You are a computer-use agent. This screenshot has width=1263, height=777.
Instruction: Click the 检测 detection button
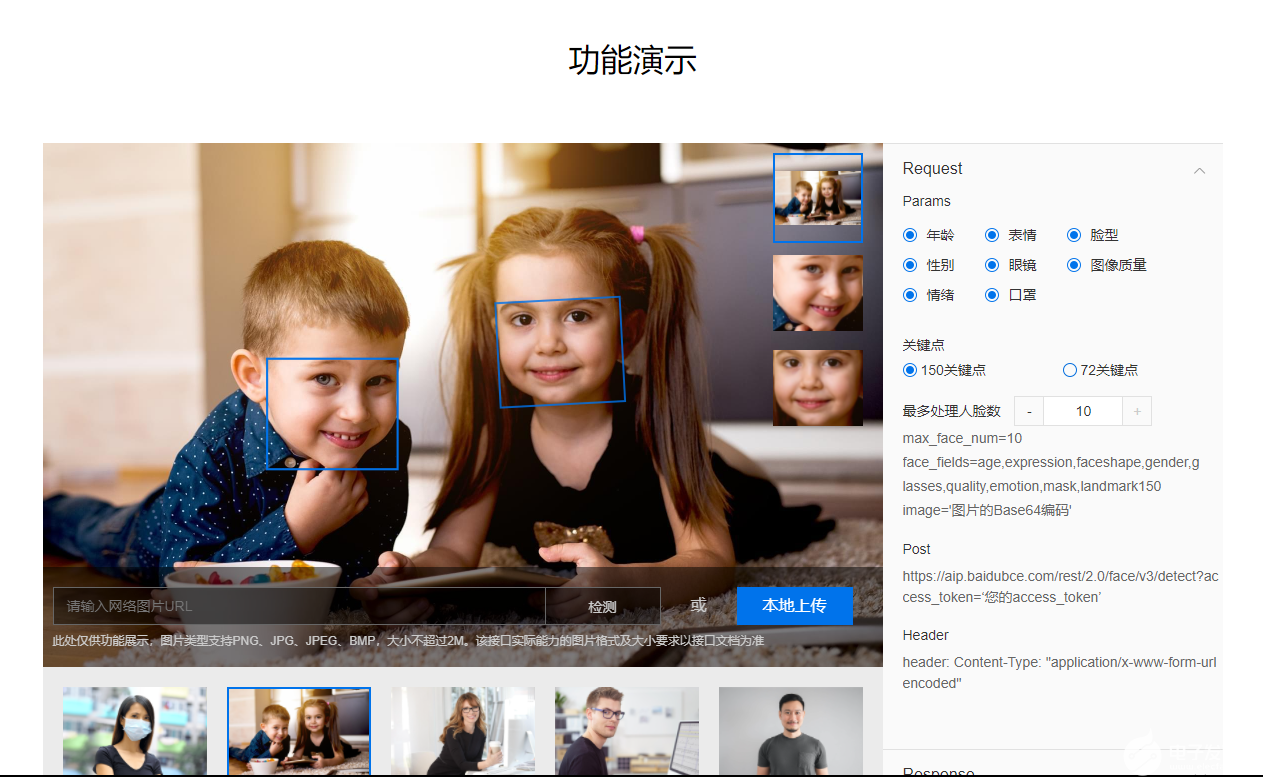602,605
